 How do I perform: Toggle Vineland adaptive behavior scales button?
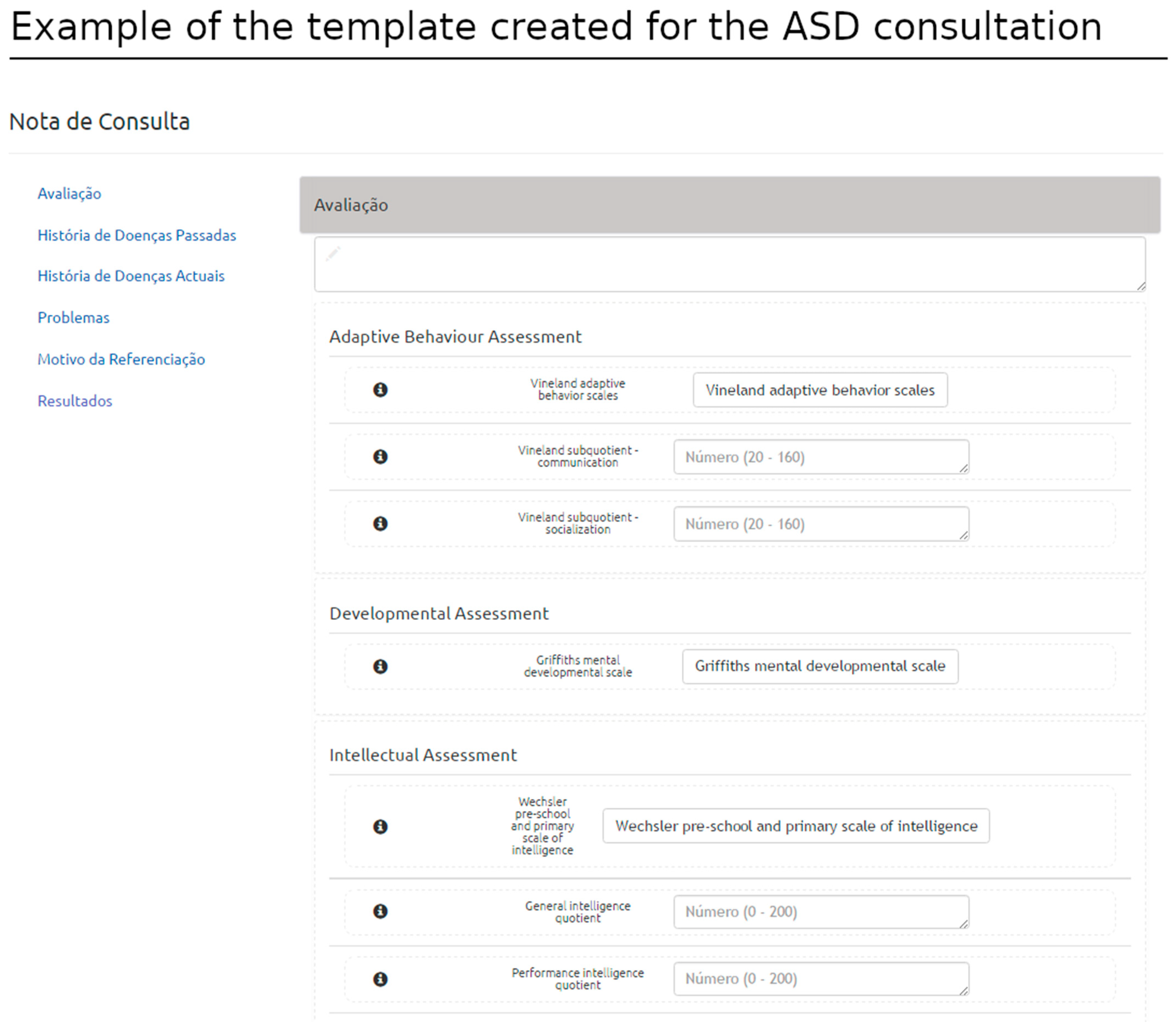tap(819, 390)
